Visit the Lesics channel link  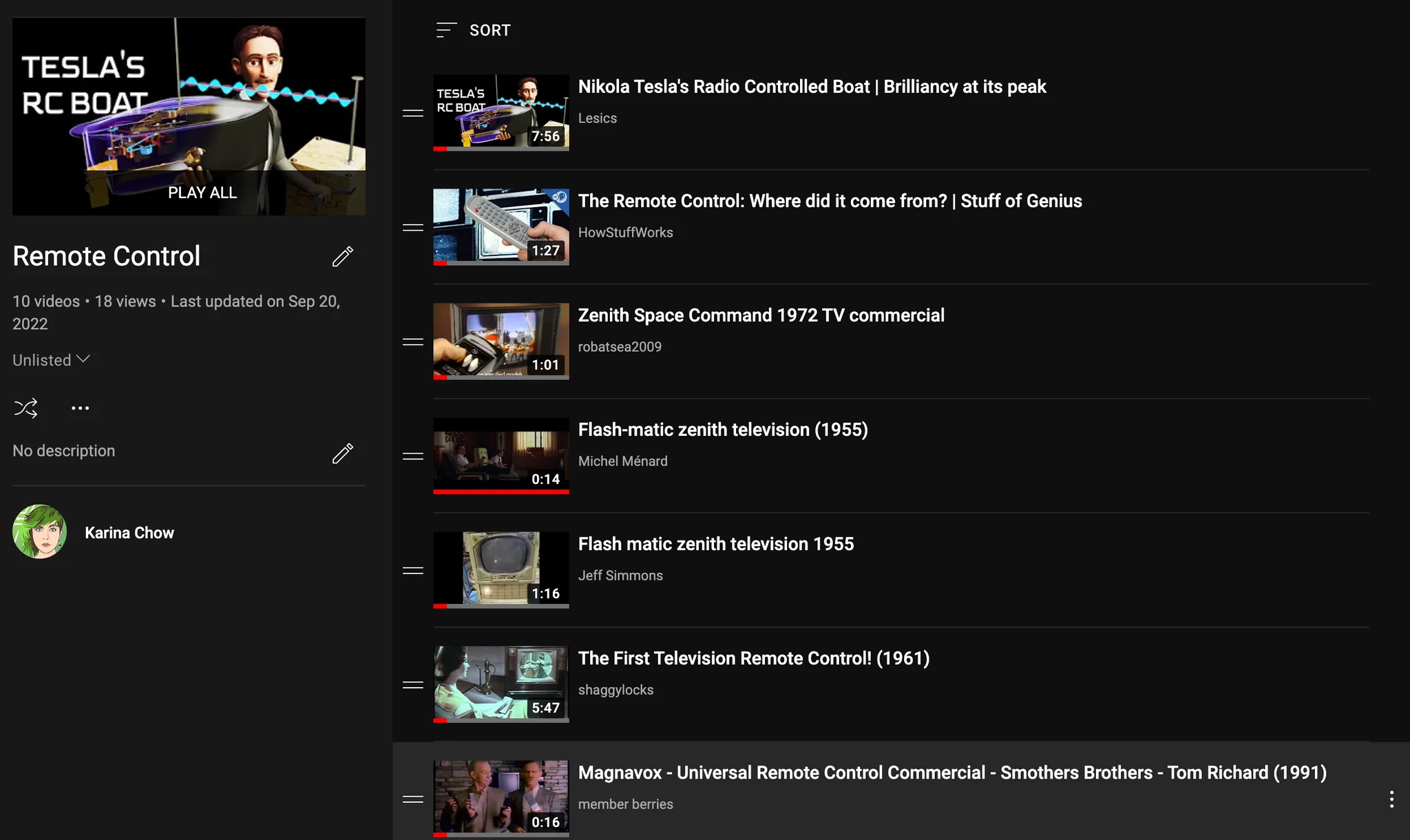(597, 118)
